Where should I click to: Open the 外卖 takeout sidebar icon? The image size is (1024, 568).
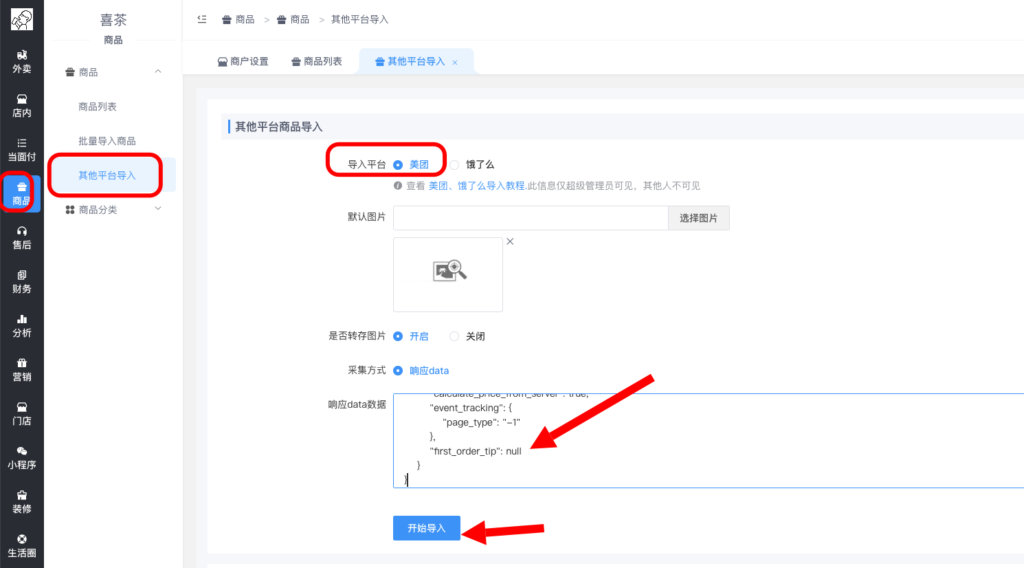(21, 60)
